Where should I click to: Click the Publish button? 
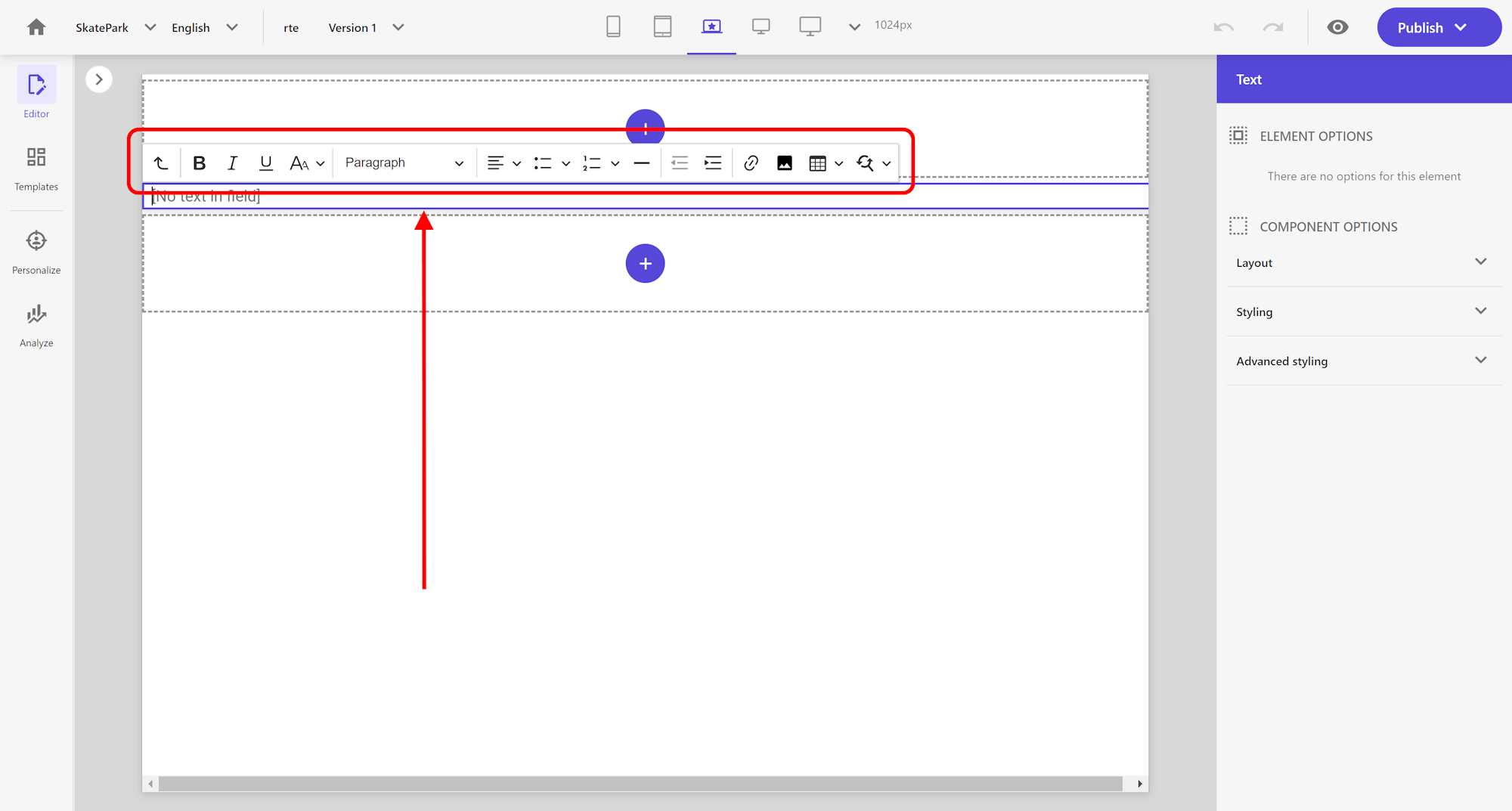(1420, 28)
